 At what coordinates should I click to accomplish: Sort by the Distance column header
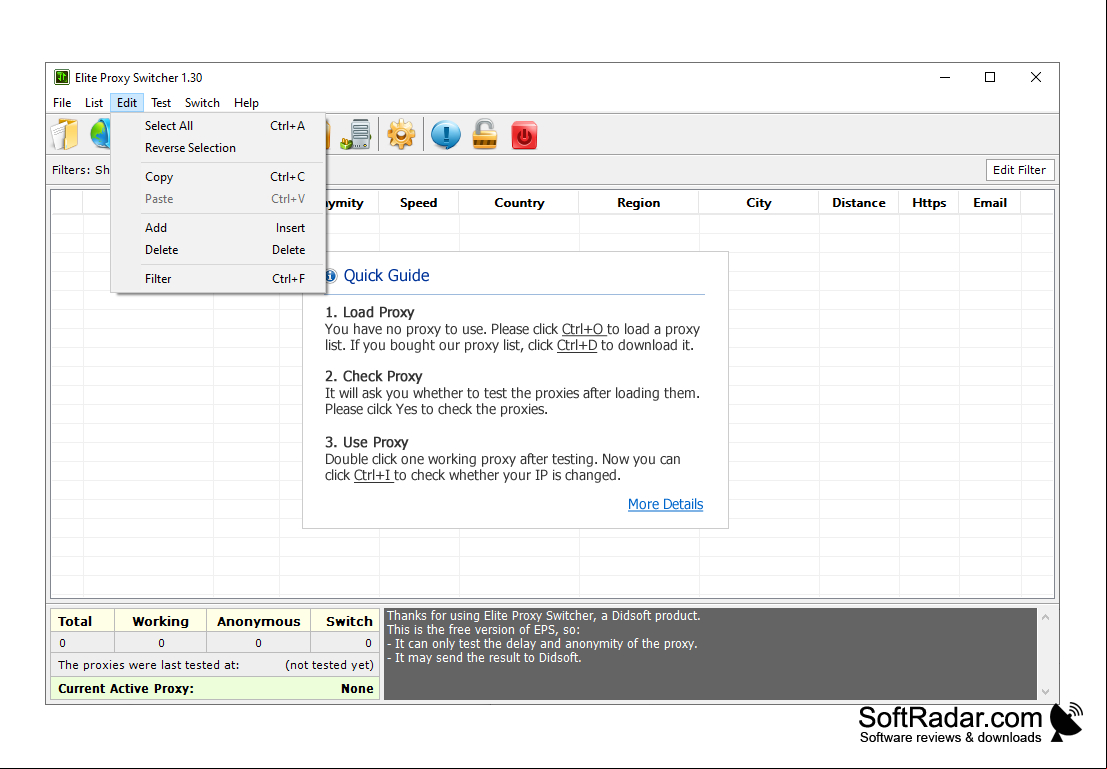tap(858, 203)
